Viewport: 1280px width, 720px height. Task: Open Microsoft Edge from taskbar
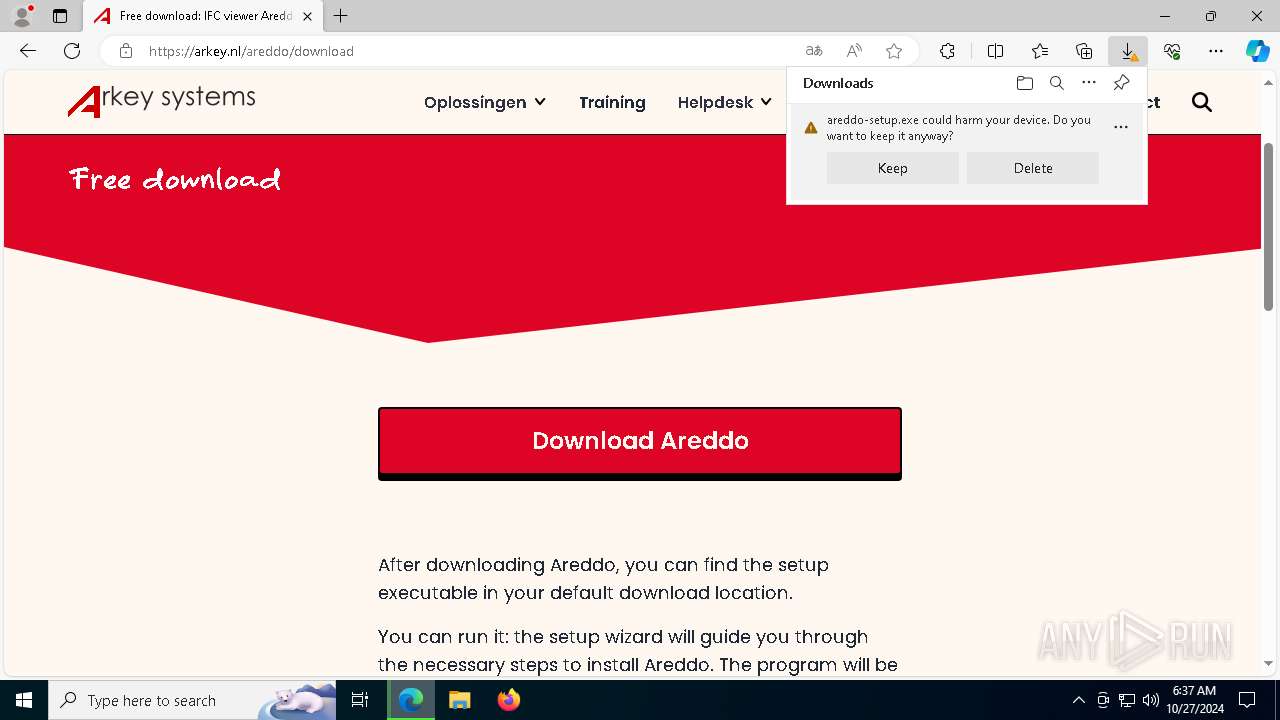(x=411, y=700)
